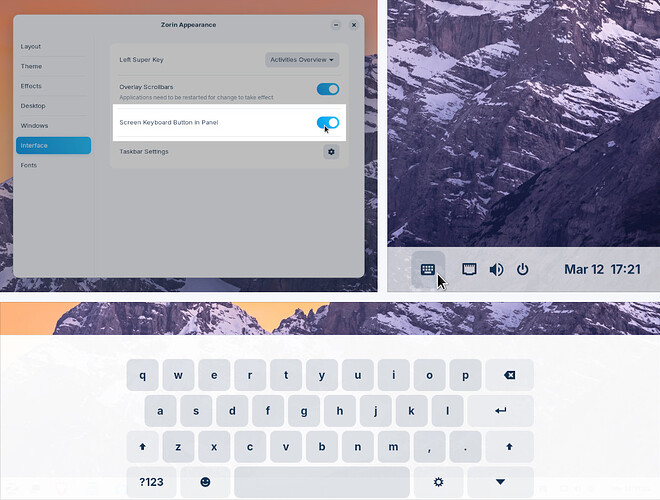Tap the comma key

click(x=429, y=447)
